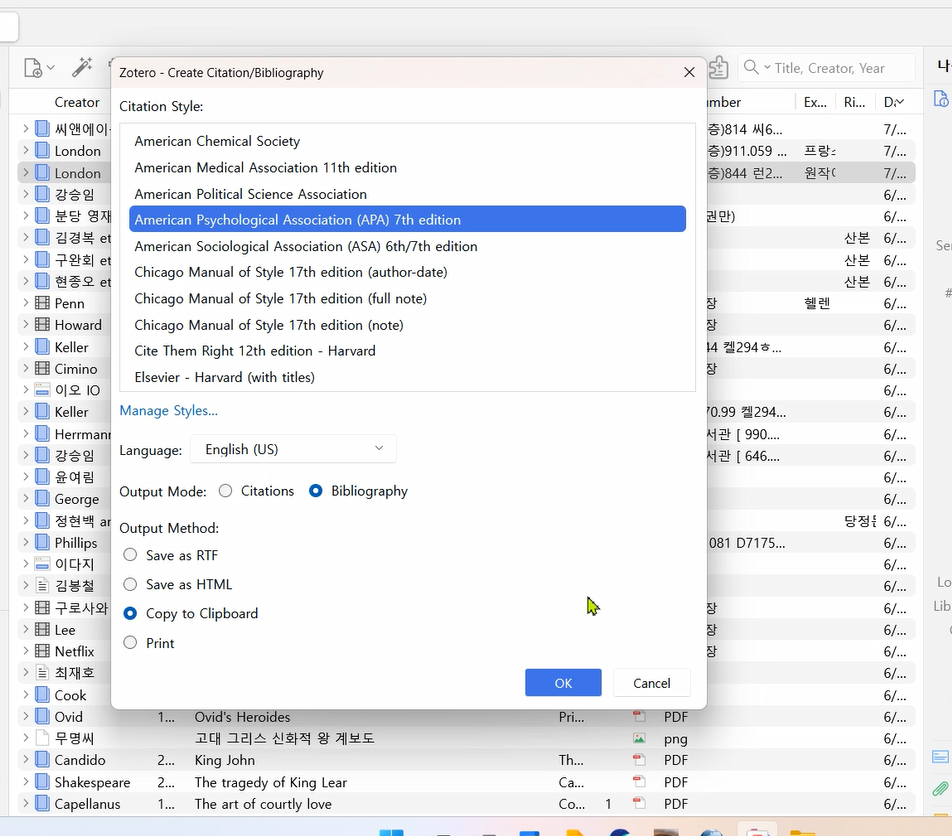Click the book icon in the Cook row

(42, 695)
